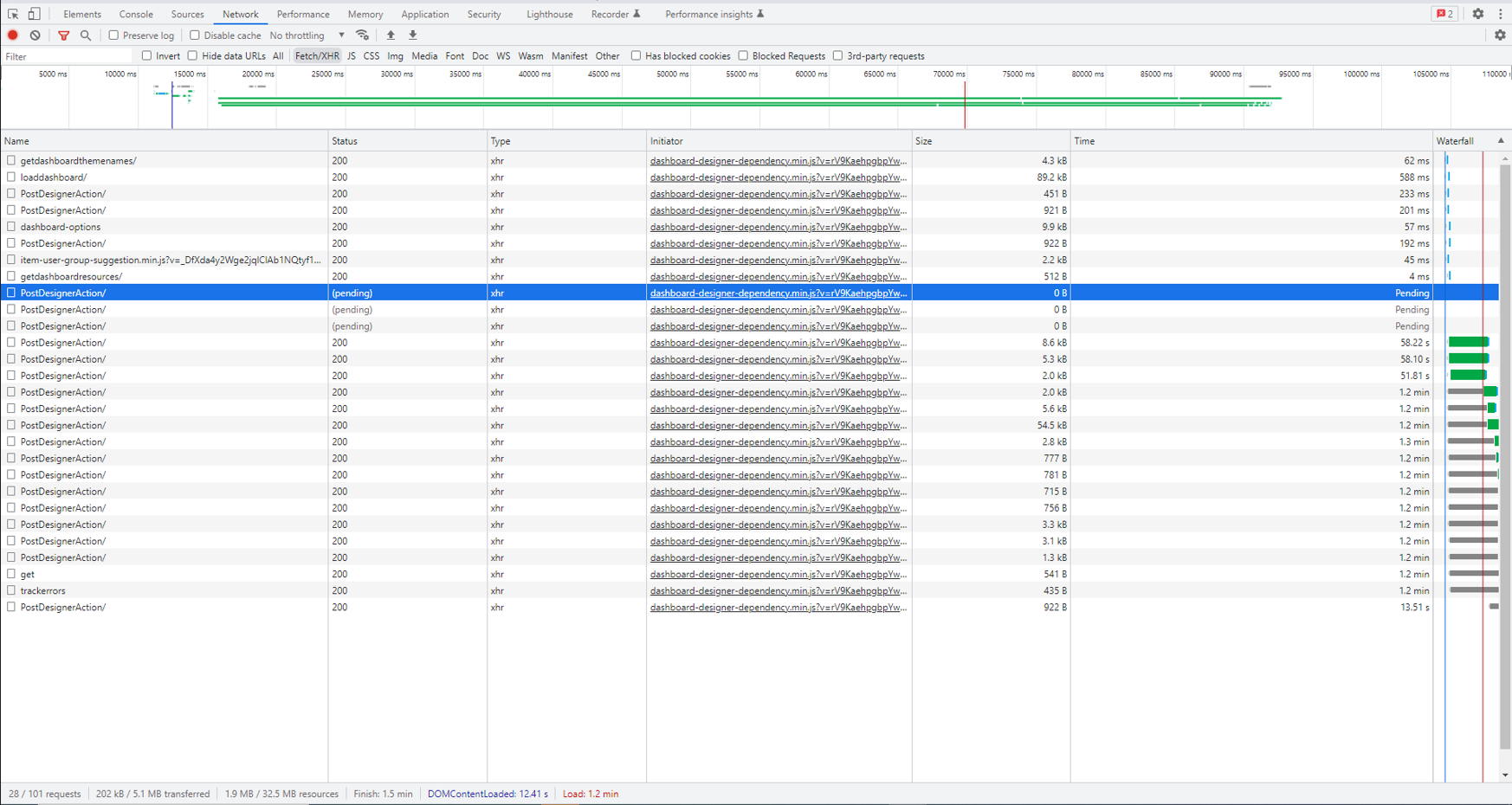This screenshot has height=805, width=1512.
Task: Select the inspect element tool
Action: 13,13
